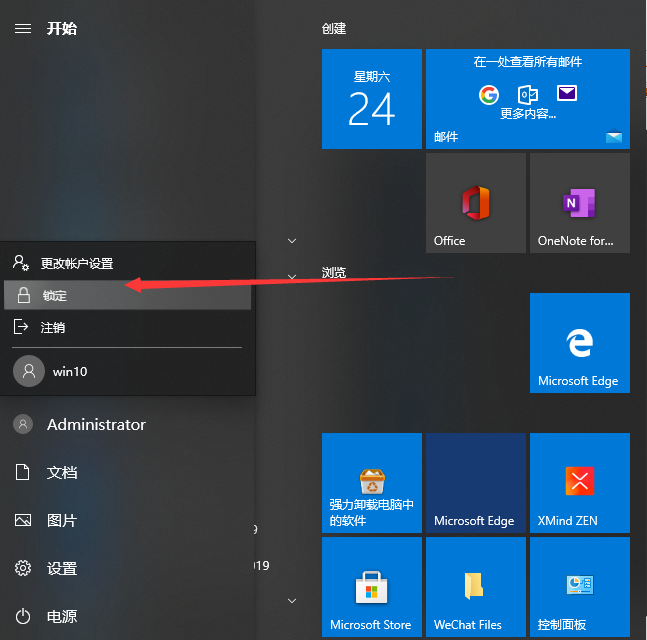Screen dimensions: 647x640
Task: Launch the XMind ZEN tile
Action: tap(579, 483)
